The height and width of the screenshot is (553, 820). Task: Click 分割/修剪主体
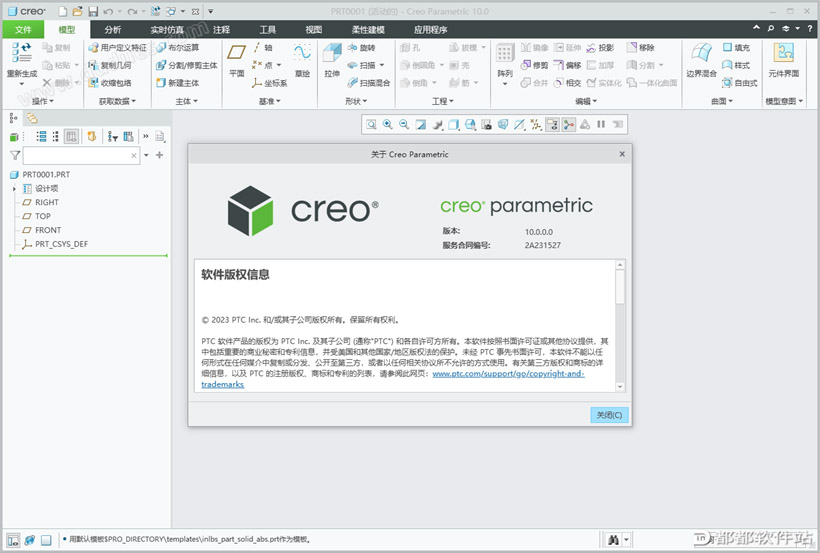click(186, 65)
